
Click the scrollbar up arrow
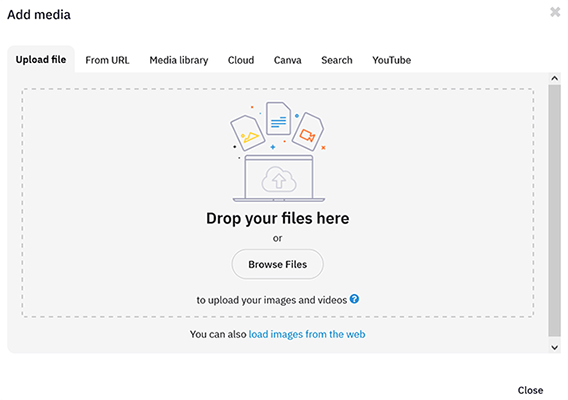[554, 78]
